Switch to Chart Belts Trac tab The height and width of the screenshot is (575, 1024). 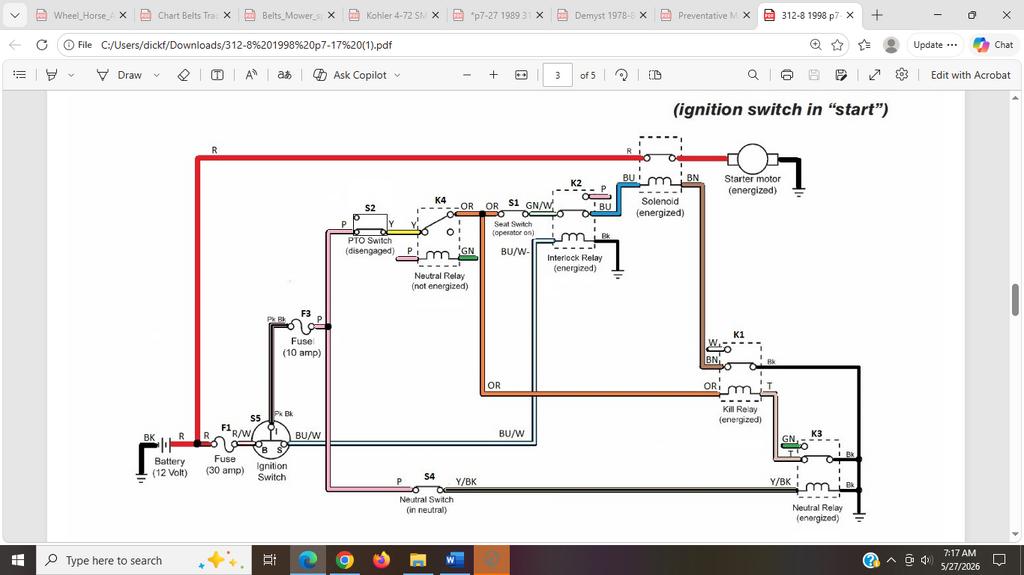[187, 15]
